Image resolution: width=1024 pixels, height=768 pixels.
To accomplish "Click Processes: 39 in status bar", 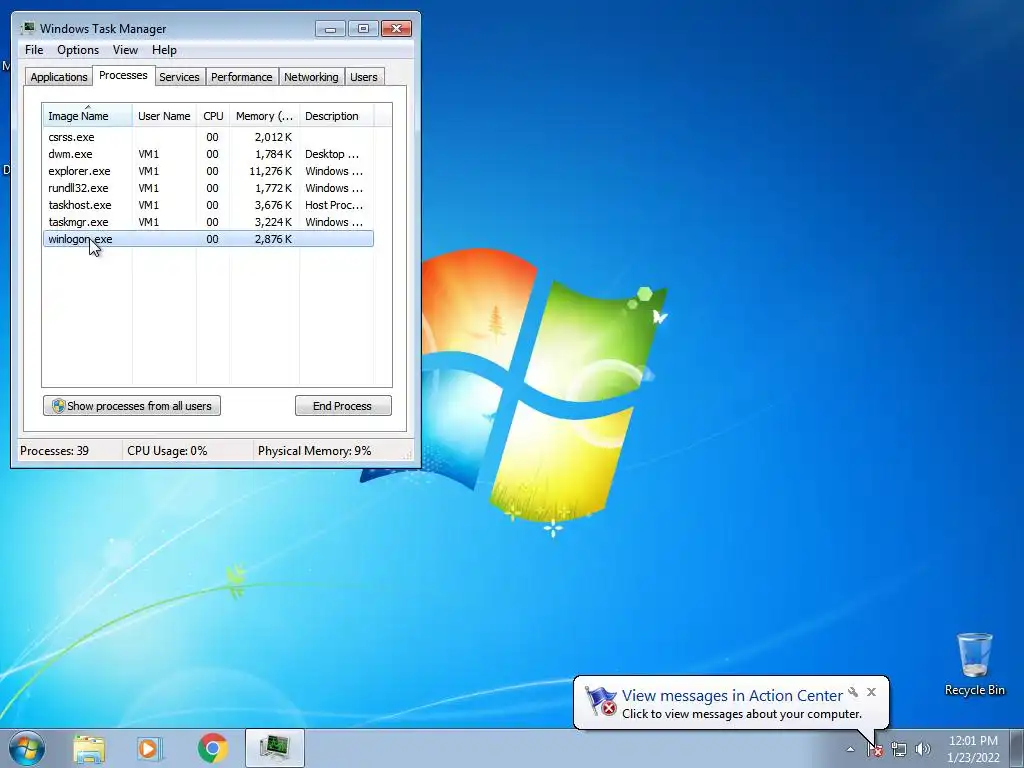I will coord(54,451).
